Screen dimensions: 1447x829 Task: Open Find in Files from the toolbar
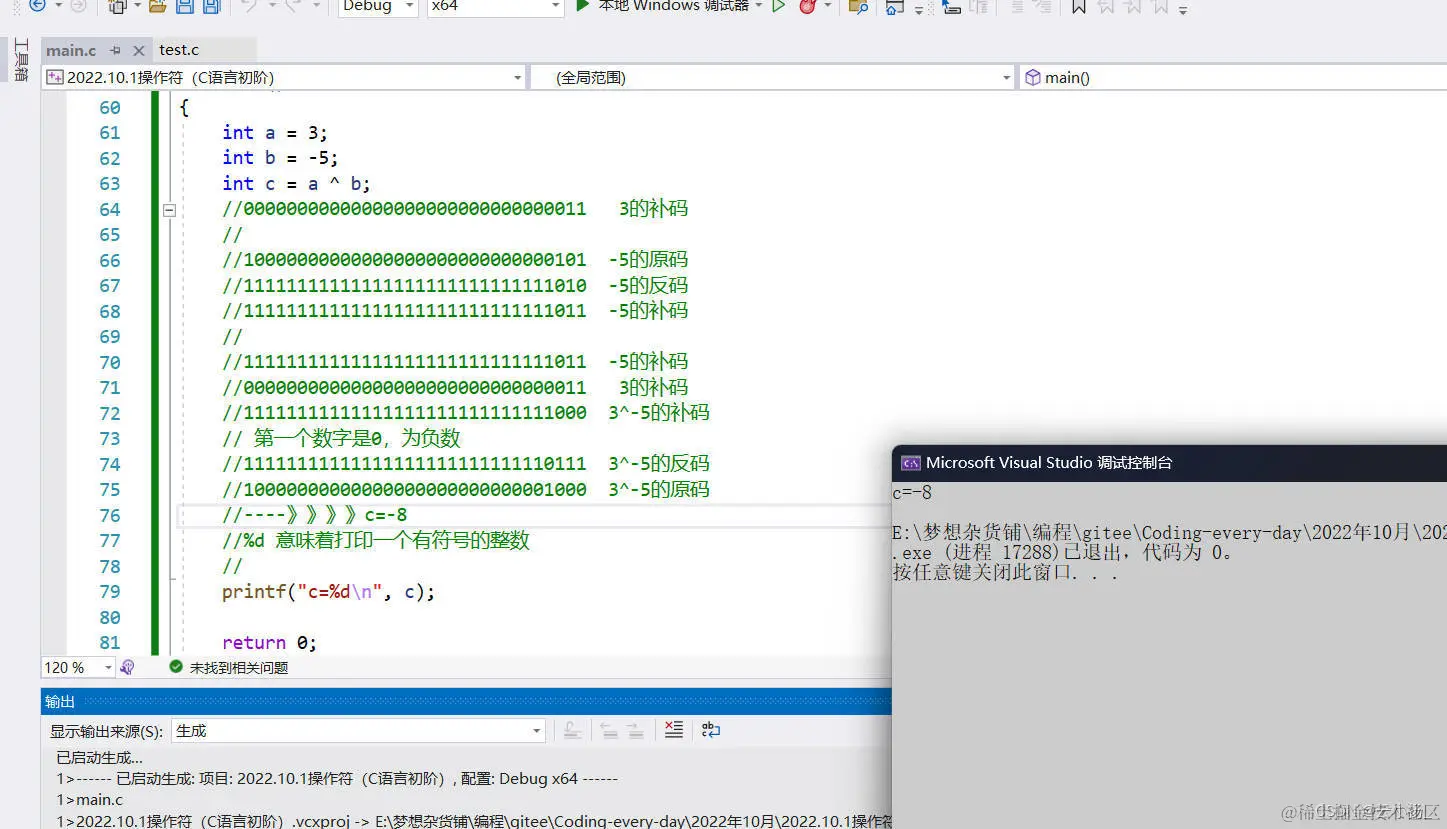pos(857,6)
